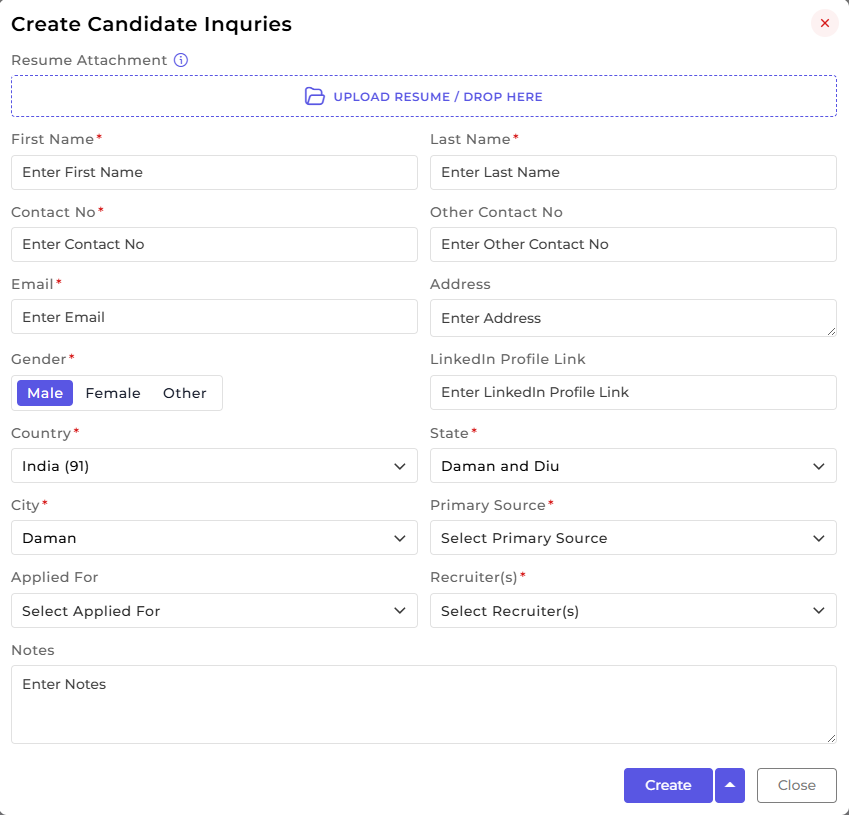This screenshot has width=849, height=815.
Task: Focus the Enter Contact No field
Action: (214, 245)
